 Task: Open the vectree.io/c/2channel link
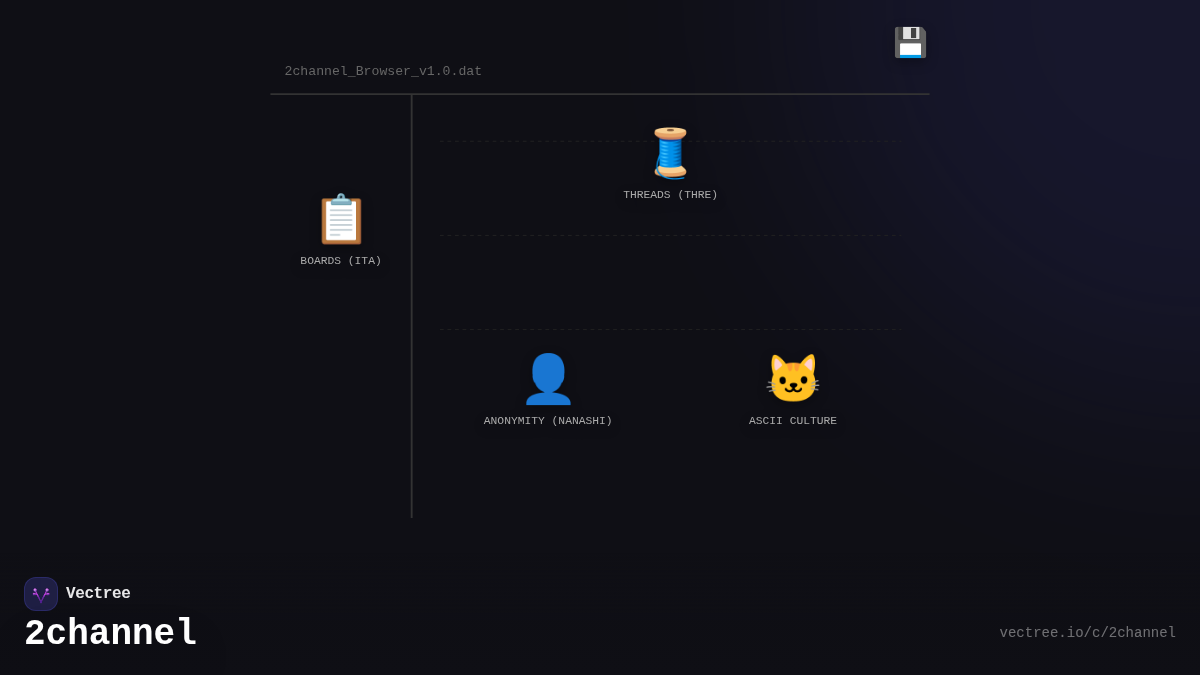[1087, 633]
